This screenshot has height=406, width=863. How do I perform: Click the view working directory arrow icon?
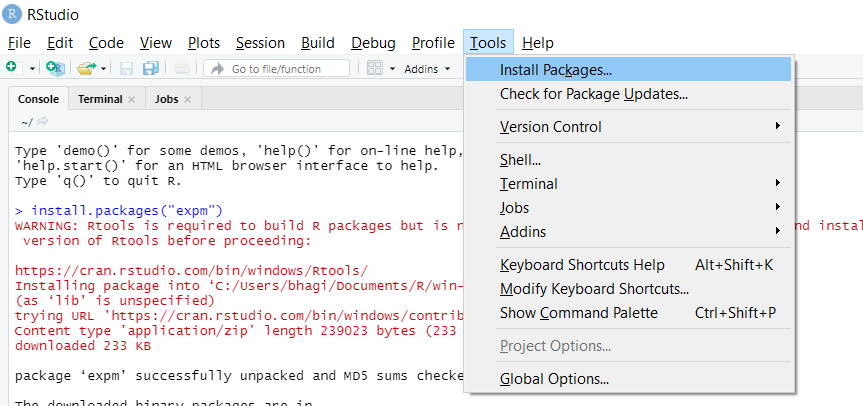click(x=43, y=121)
